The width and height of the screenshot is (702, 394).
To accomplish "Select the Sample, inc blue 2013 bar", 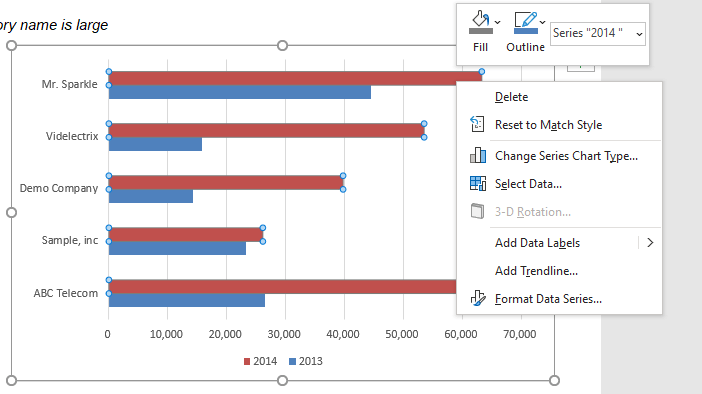I will [x=177, y=248].
